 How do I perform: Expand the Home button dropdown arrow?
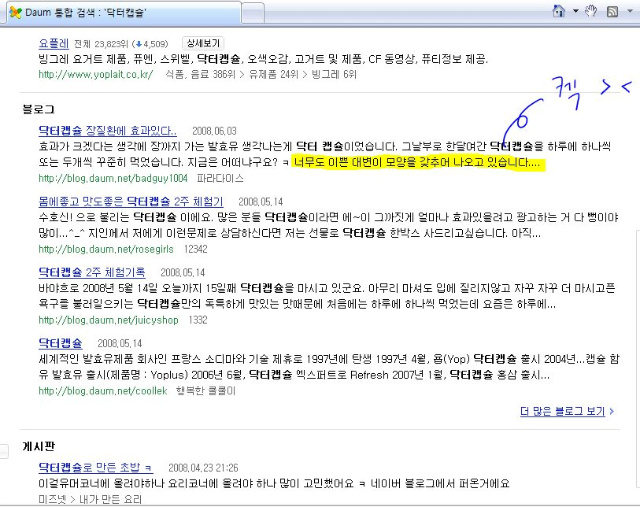pos(576,11)
